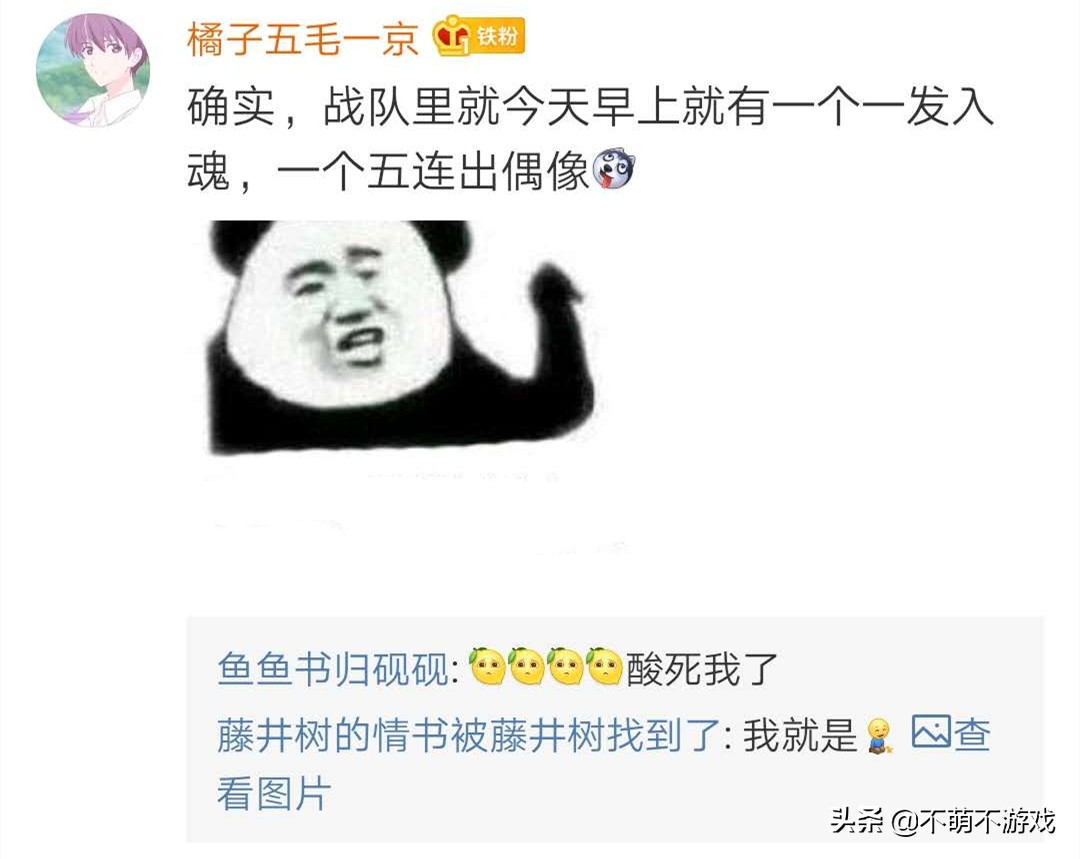
Task: Open 鱼鱼书归砚砚's profile link
Action: click(x=333, y=669)
